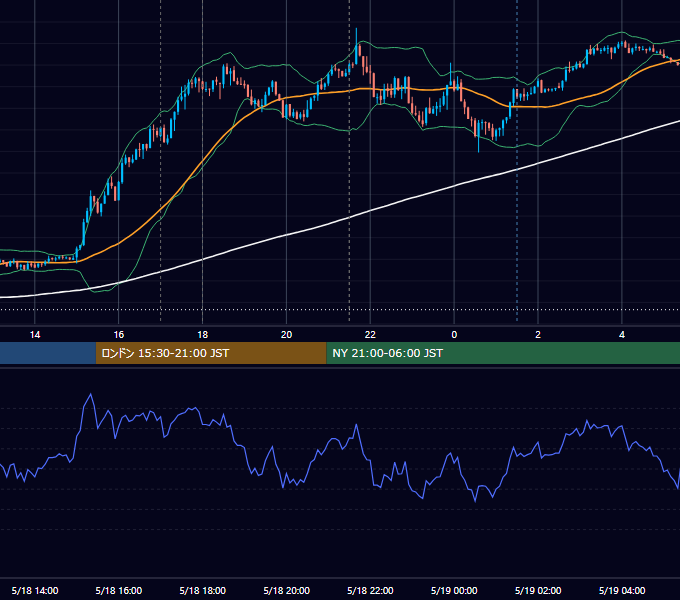Click the 5/18 16:00 date label
This screenshot has height=600, width=680.
pyautogui.click(x=118, y=590)
